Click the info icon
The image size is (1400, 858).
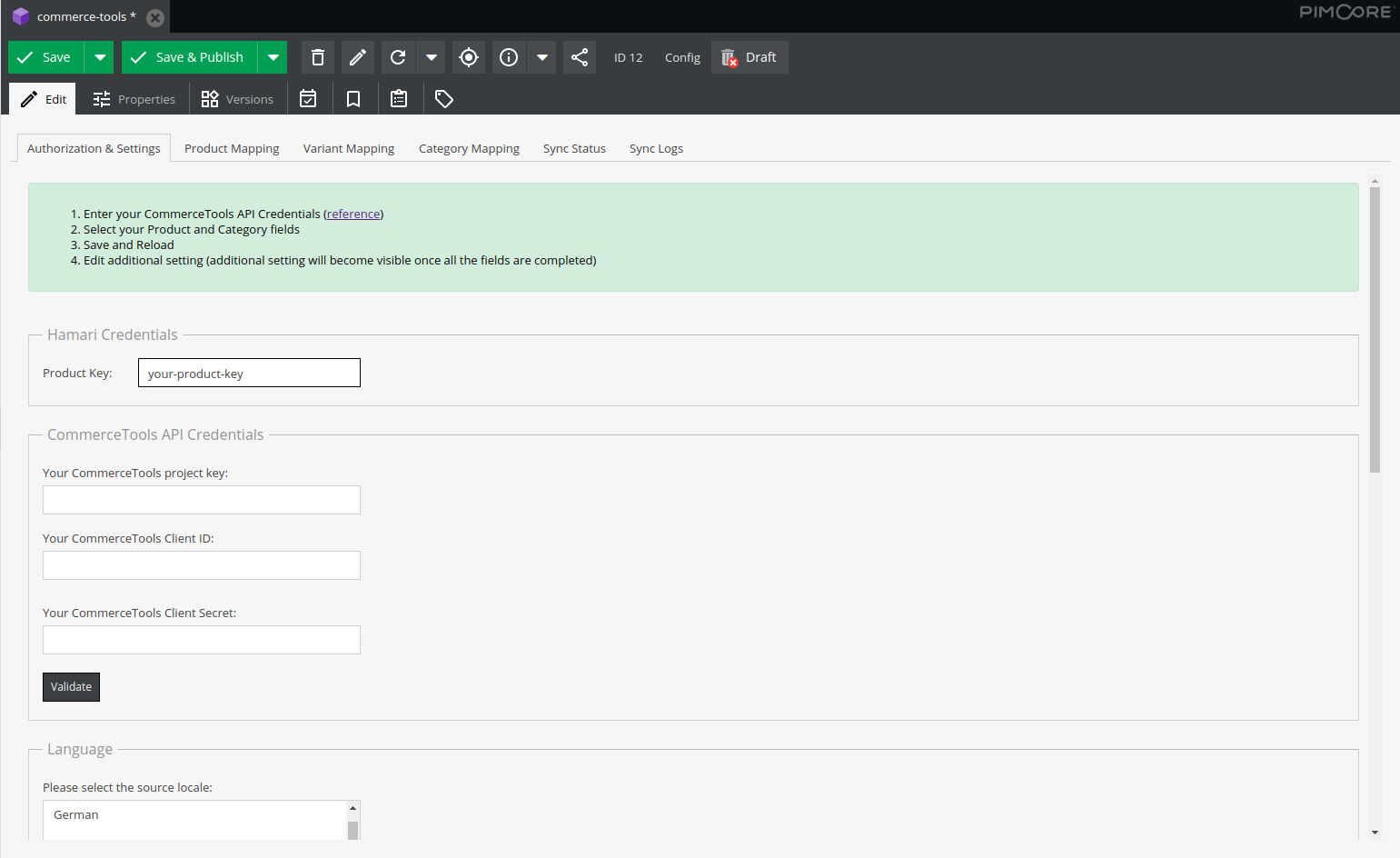pos(509,57)
